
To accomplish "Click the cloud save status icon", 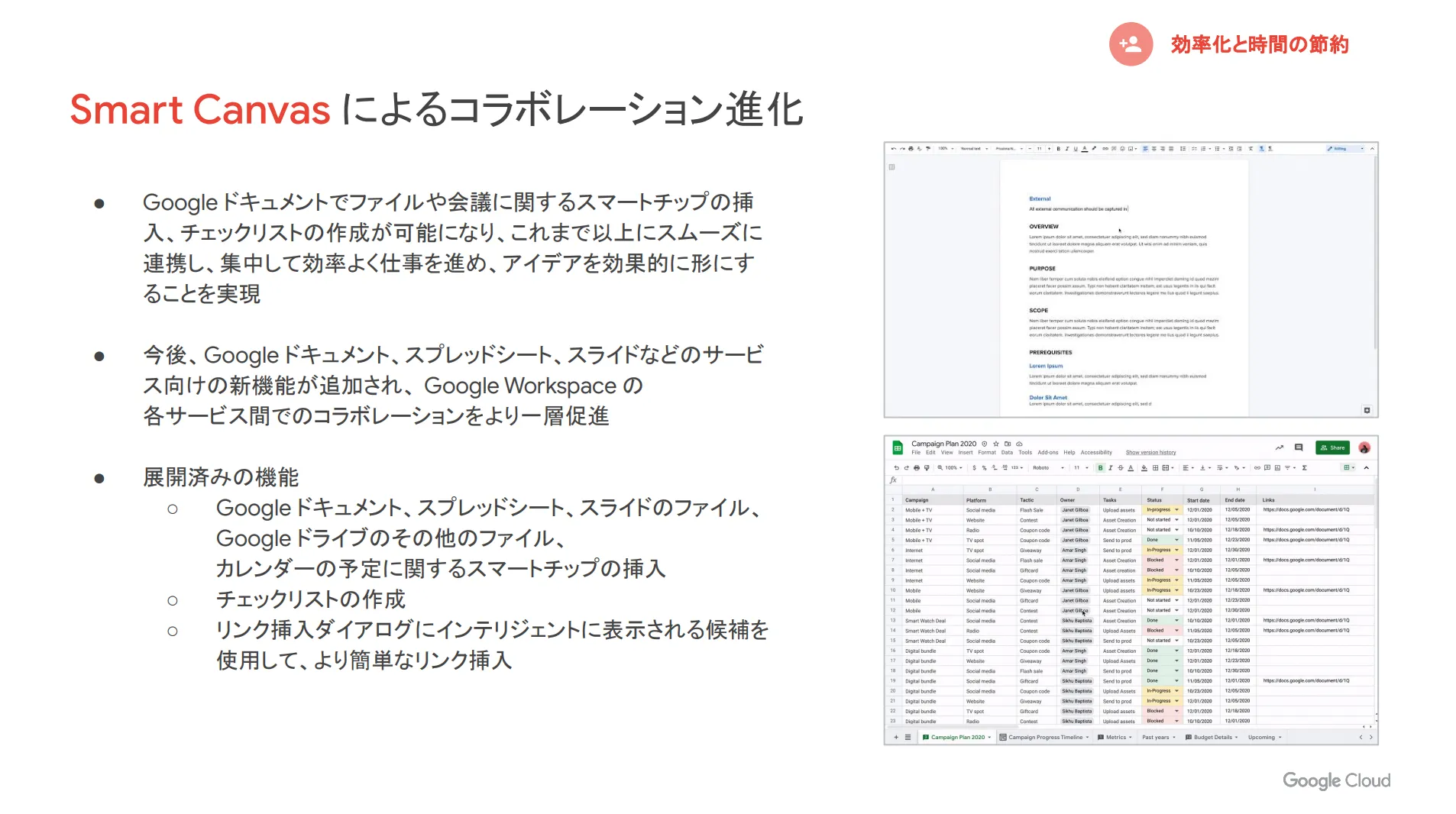I will (1019, 444).
